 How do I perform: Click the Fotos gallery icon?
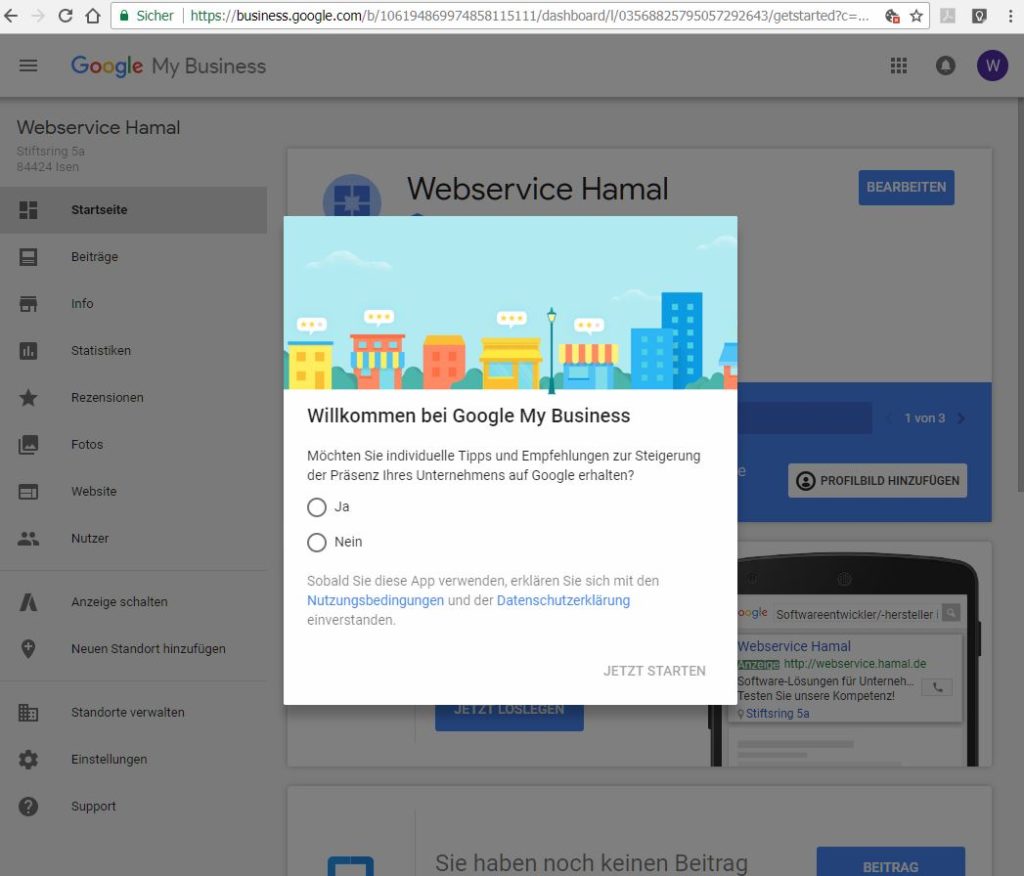coord(28,445)
